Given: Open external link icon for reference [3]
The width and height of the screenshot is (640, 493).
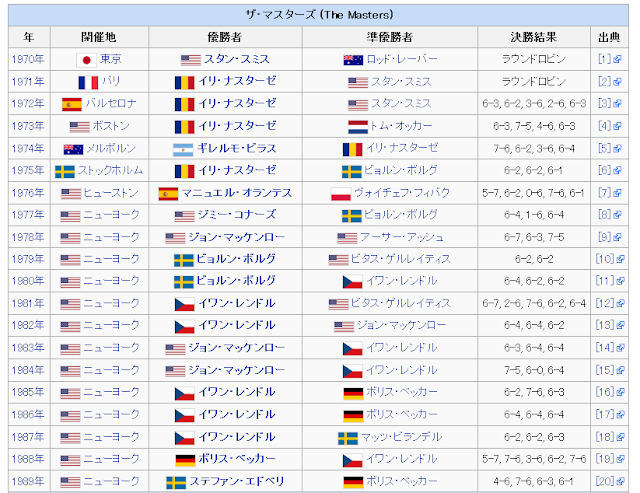Looking at the screenshot, I should click(x=617, y=104).
